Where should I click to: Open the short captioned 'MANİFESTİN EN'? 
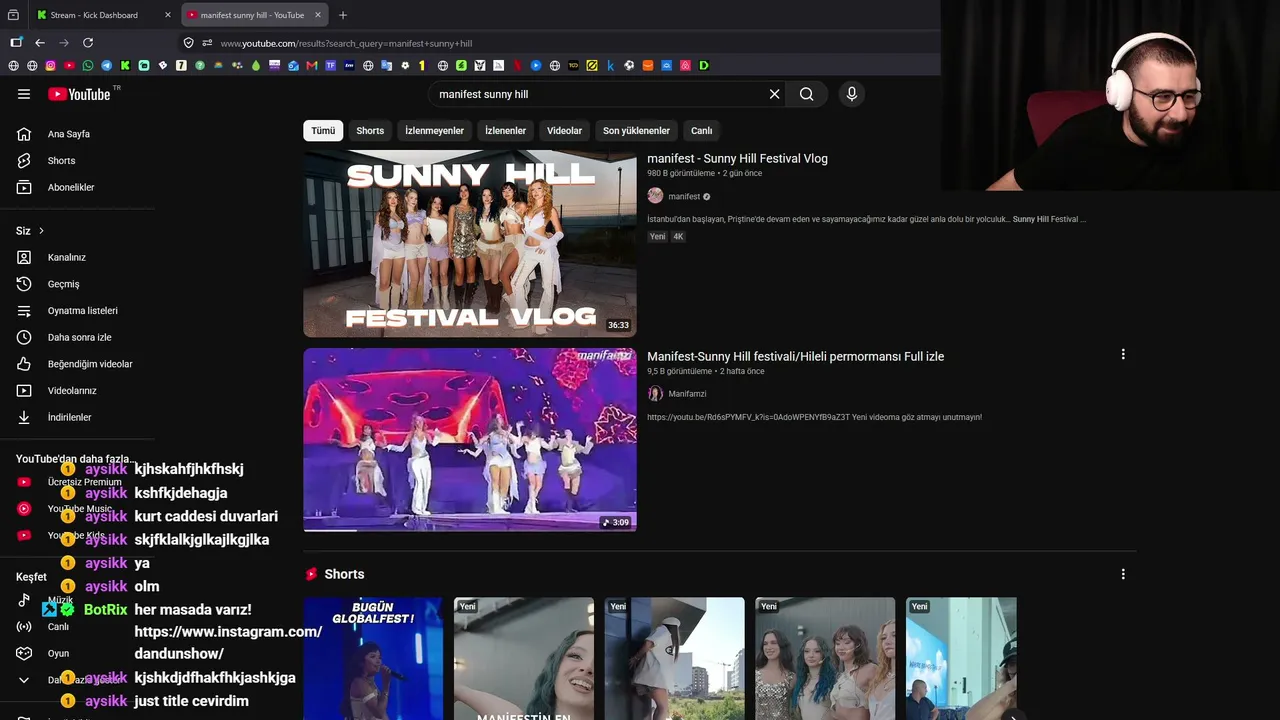click(524, 658)
